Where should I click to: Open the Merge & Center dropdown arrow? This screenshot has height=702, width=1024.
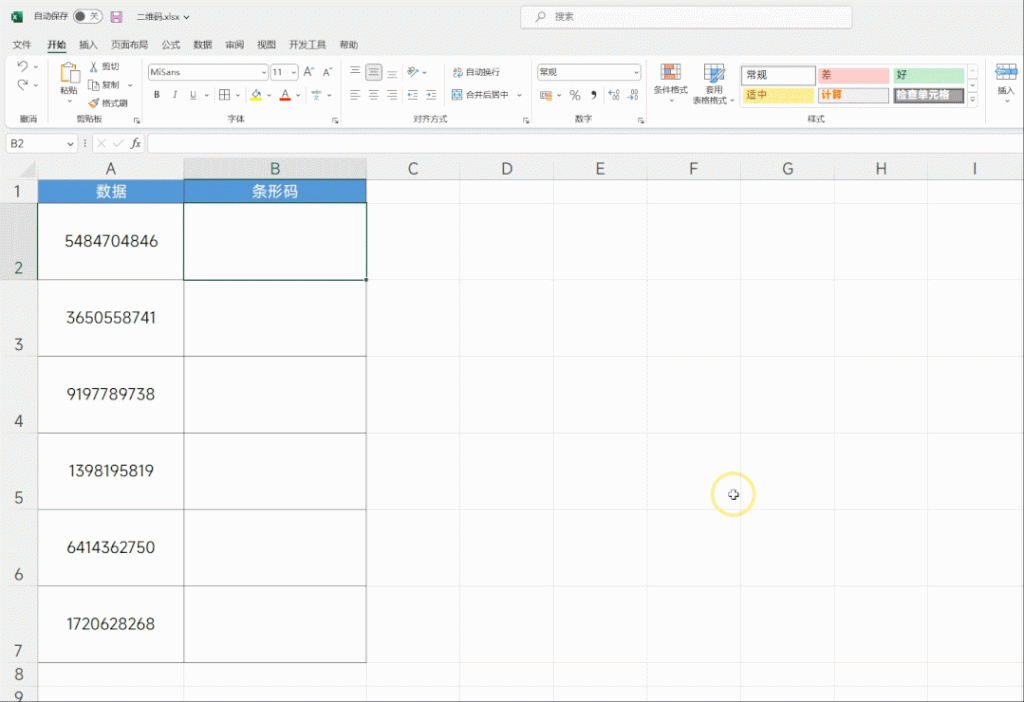(519, 95)
